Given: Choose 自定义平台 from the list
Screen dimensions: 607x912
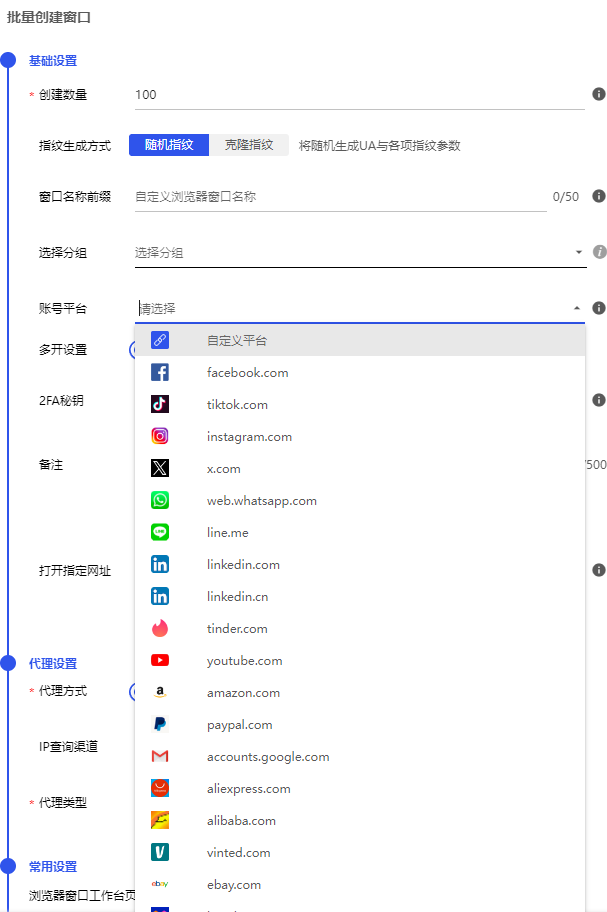Looking at the screenshot, I should pos(360,340).
